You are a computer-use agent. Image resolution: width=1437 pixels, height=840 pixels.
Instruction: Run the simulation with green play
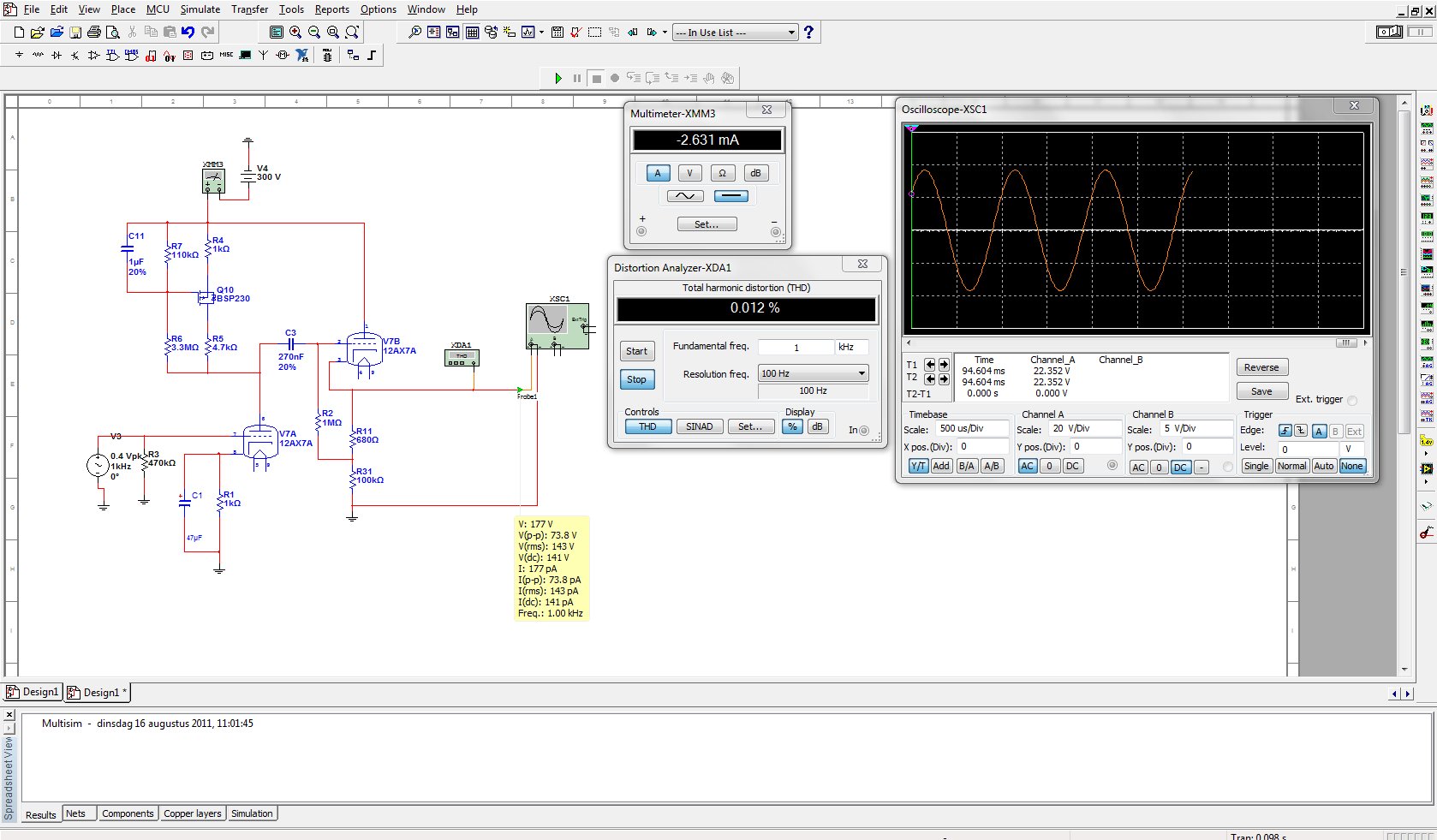point(558,78)
